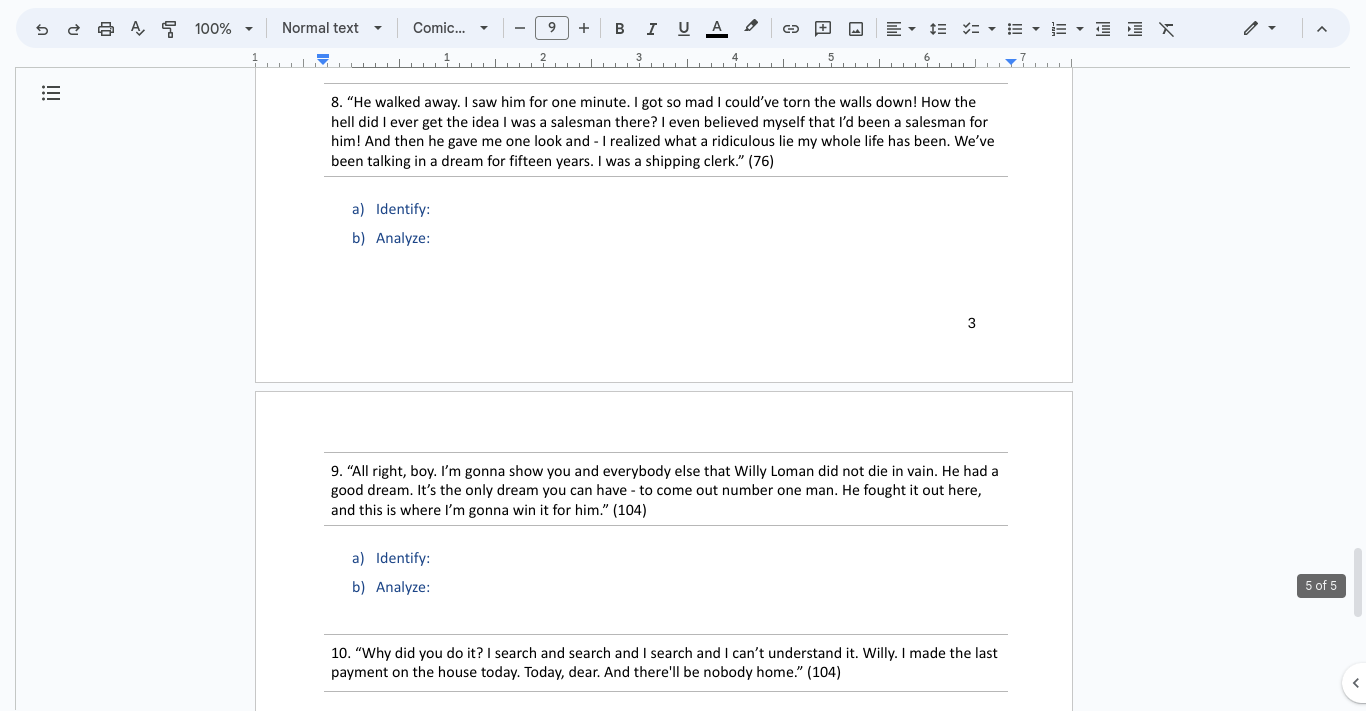1366x711 pixels.
Task: Toggle underline formatting
Action: [684, 29]
